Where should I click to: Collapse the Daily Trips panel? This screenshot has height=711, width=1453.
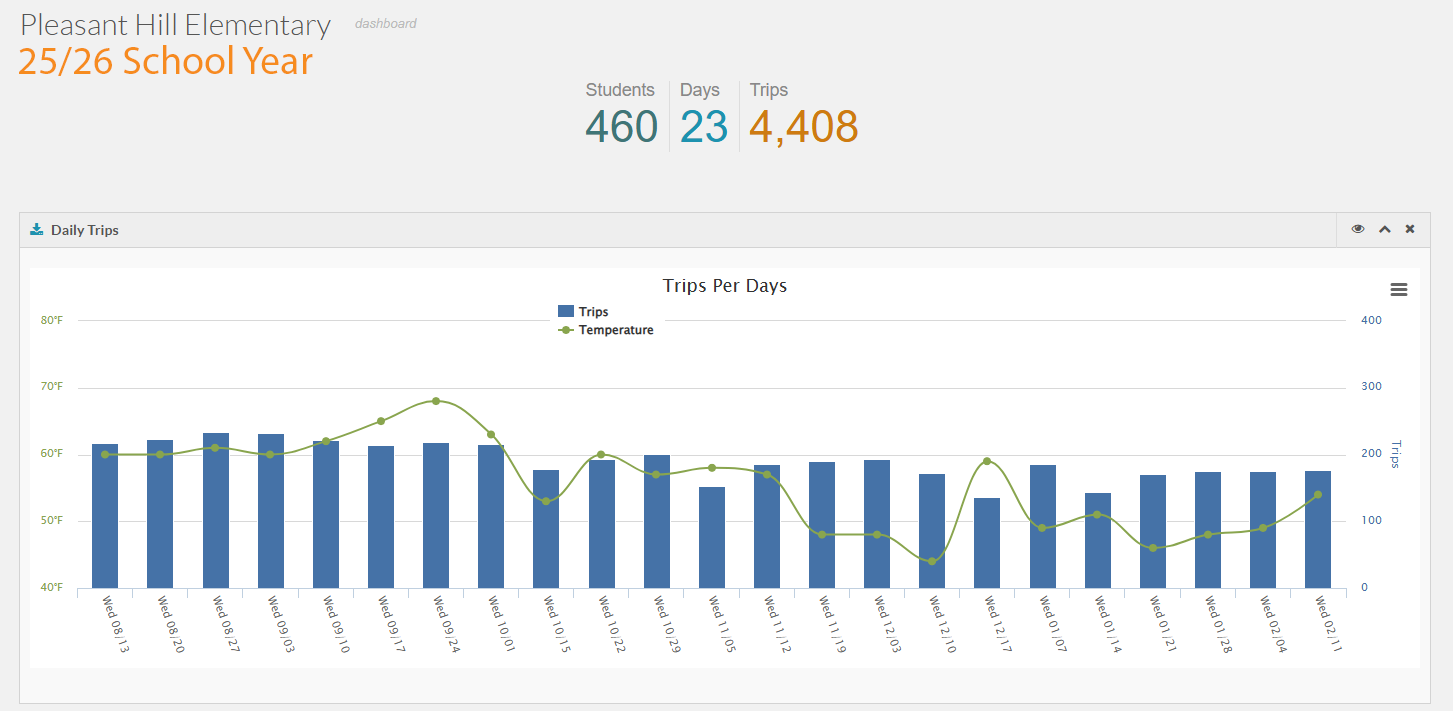pyautogui.click(x=1385, y=229)
